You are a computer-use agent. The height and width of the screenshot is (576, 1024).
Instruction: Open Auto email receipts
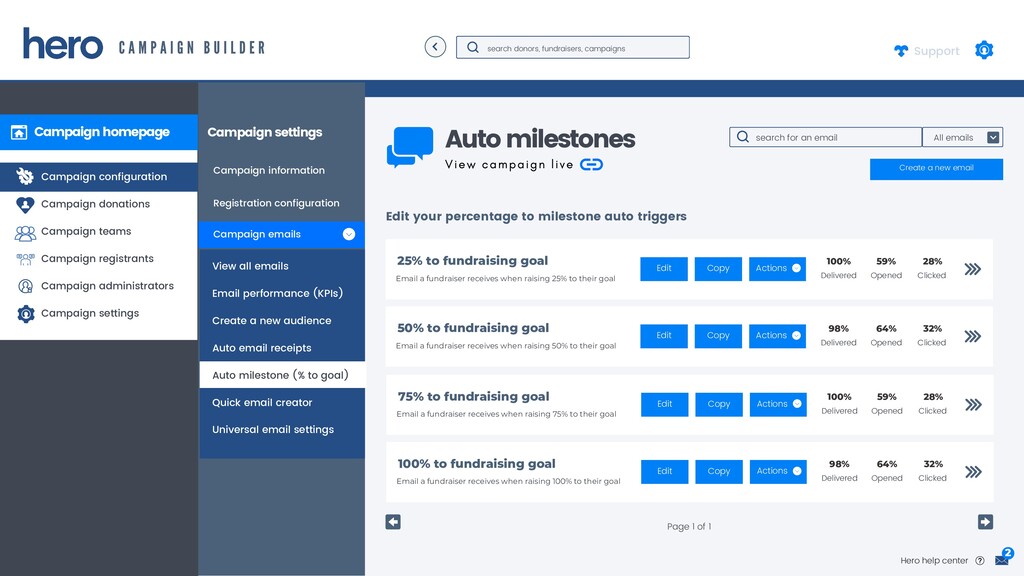pos(262,348)
